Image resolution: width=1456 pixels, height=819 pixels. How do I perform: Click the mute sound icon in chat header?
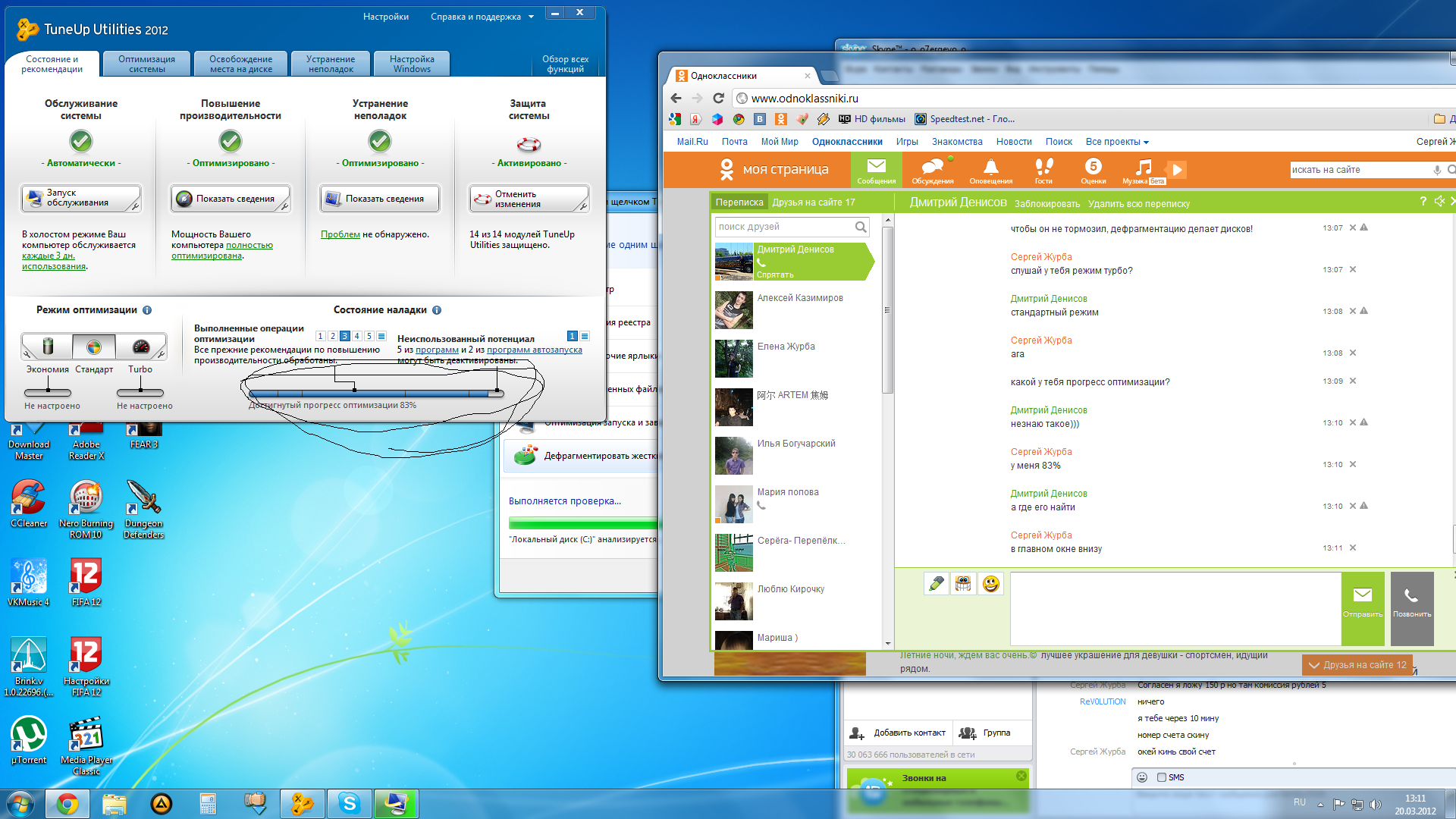1439,201
